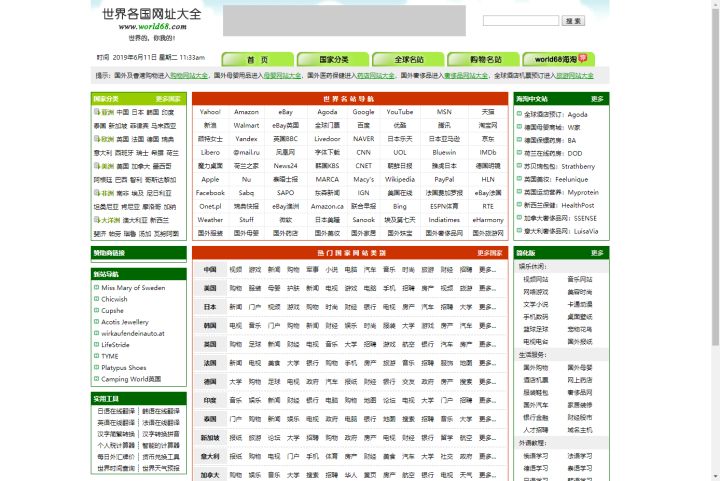The width and height of the screenshot is (720, 481).
Task: Open the Amazon link in the top row
Action: point(246,112)
